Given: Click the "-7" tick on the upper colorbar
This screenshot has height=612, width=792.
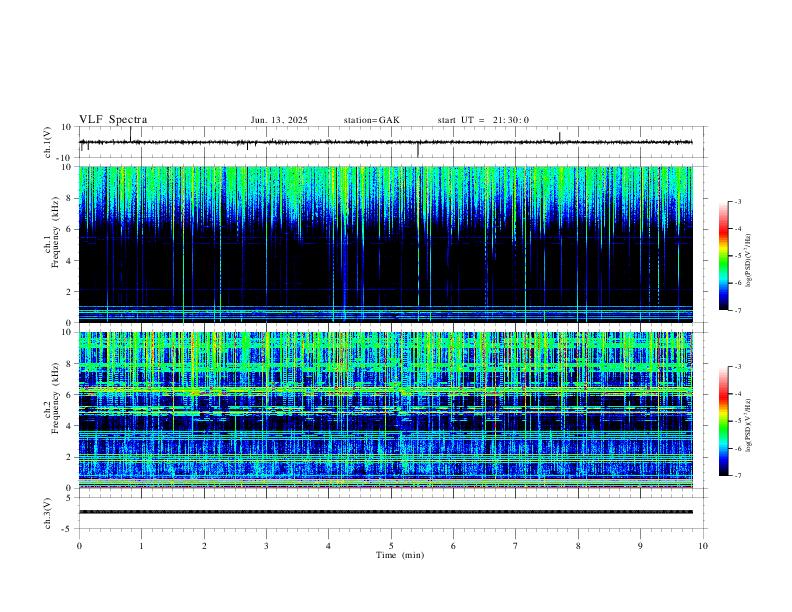Looking at the screenshot, I should pyautogui.click(x=737, y=310).
